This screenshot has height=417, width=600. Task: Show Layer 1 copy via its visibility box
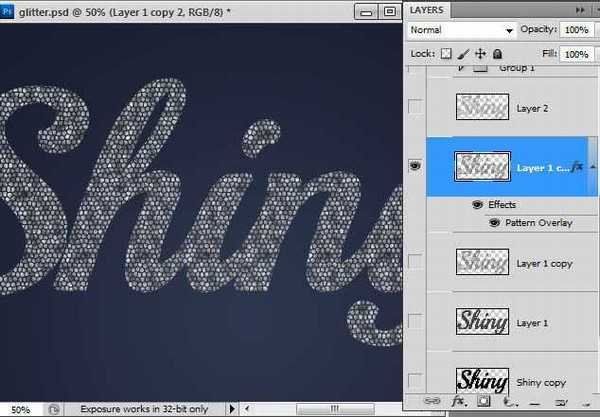pos(416,262)
